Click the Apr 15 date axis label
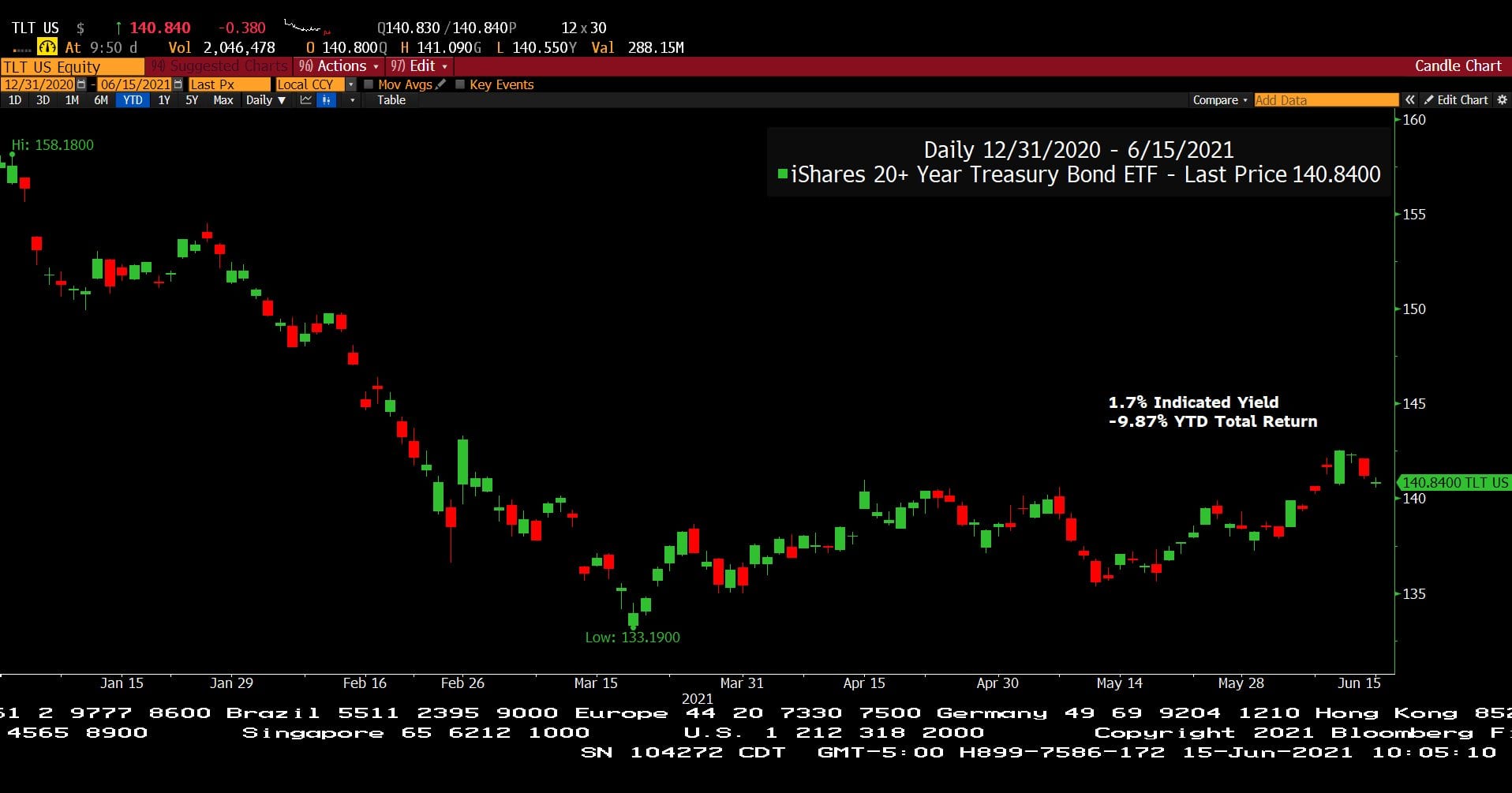 click(864, 683)
